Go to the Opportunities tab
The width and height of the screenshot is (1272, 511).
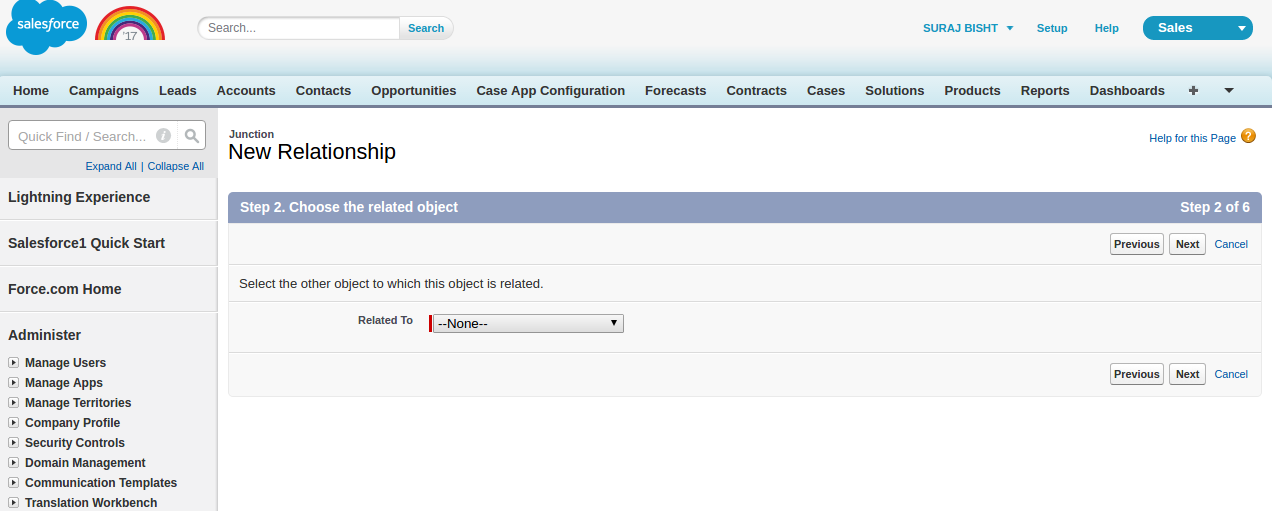pos(413,90)
